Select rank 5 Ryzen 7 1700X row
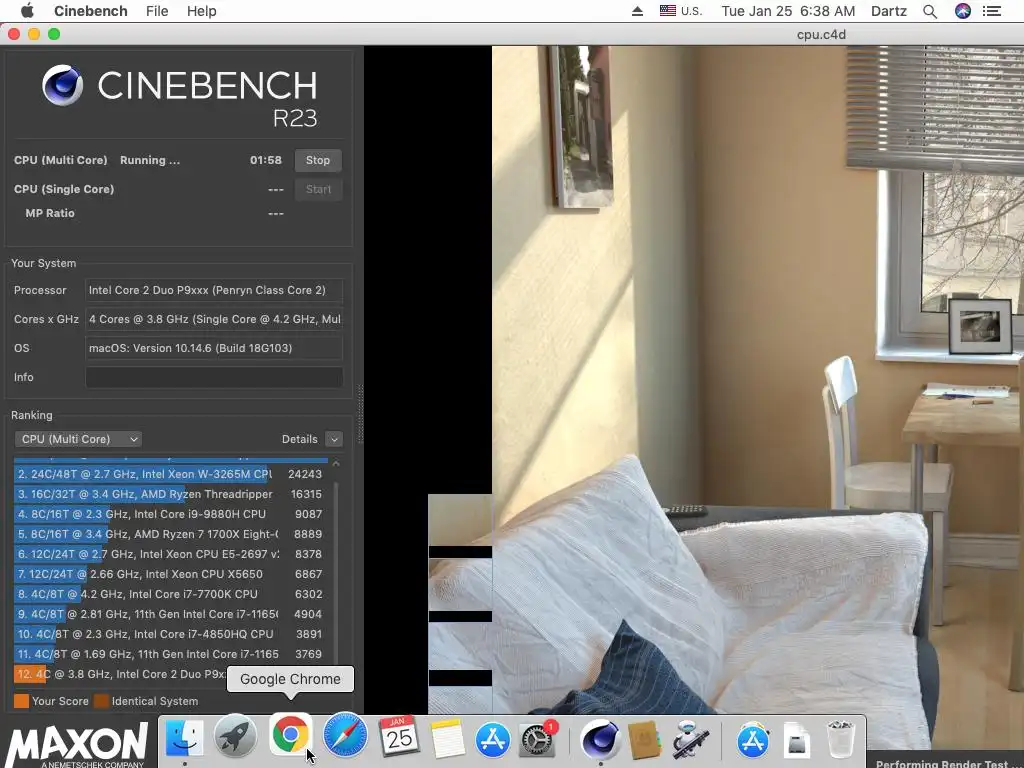The height and width of the screenshot is (768, 1024). (x=170, y=534)
